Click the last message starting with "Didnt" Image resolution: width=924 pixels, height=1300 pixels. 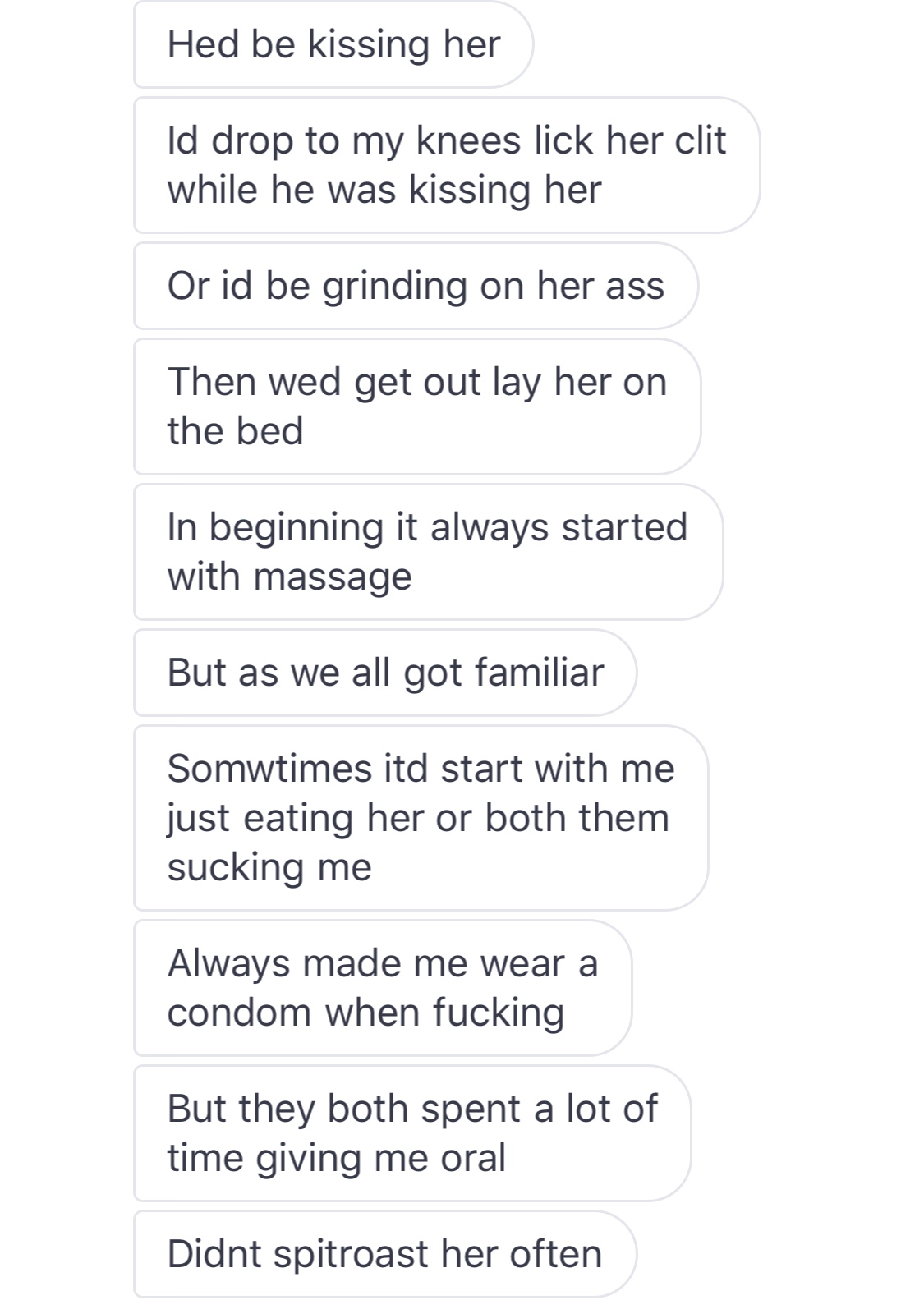384,1254
